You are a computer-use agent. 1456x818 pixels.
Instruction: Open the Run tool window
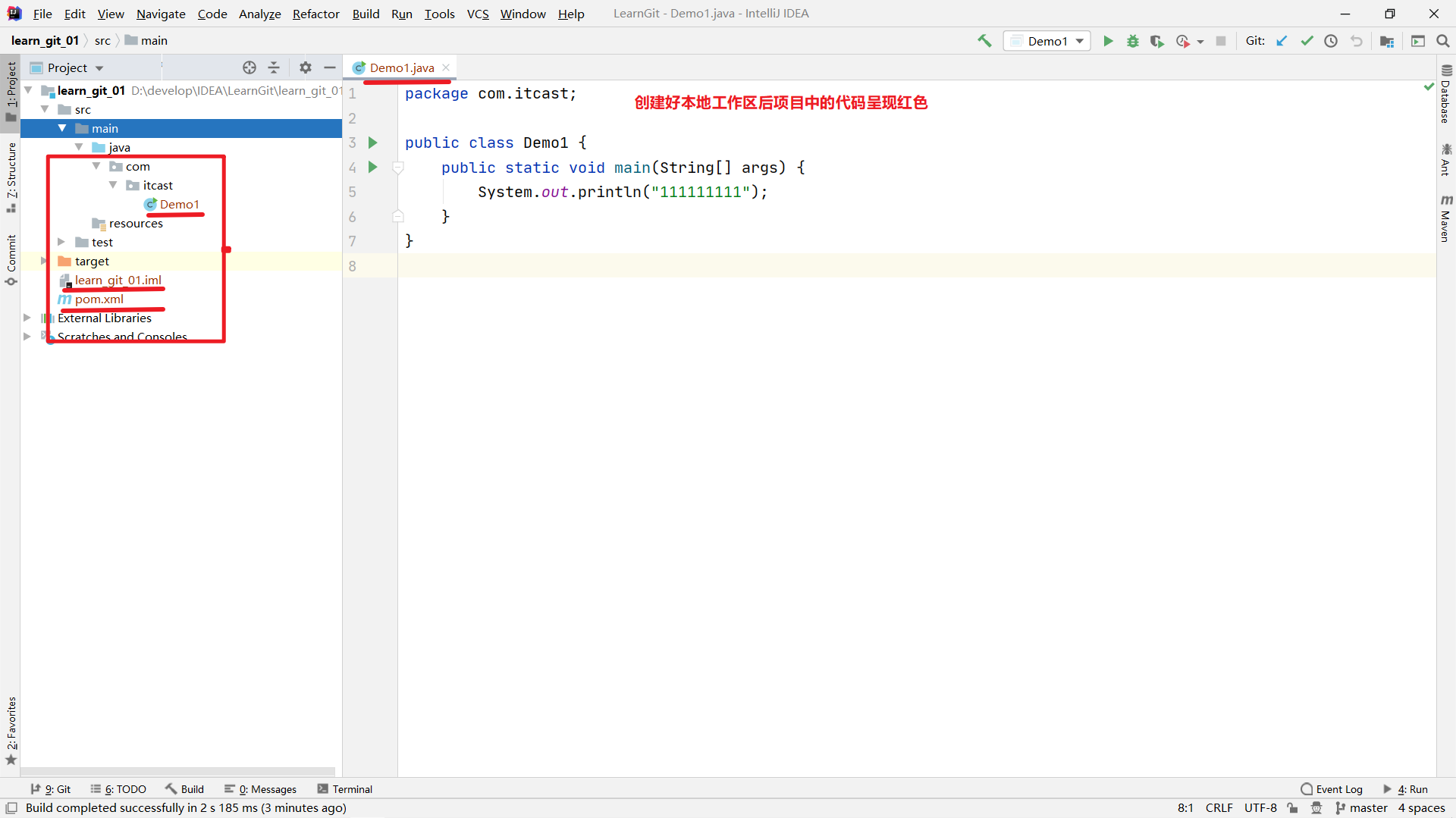1405,789
